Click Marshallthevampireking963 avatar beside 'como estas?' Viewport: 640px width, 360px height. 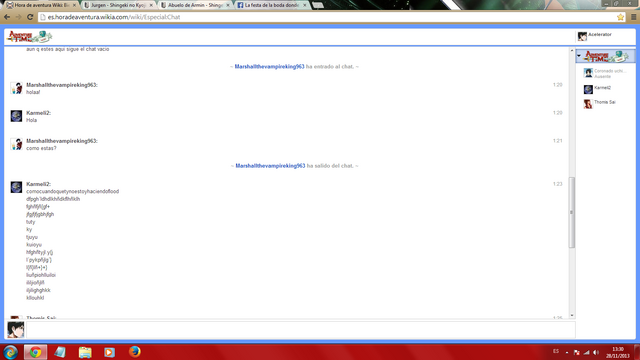click(x=16, y=144)
